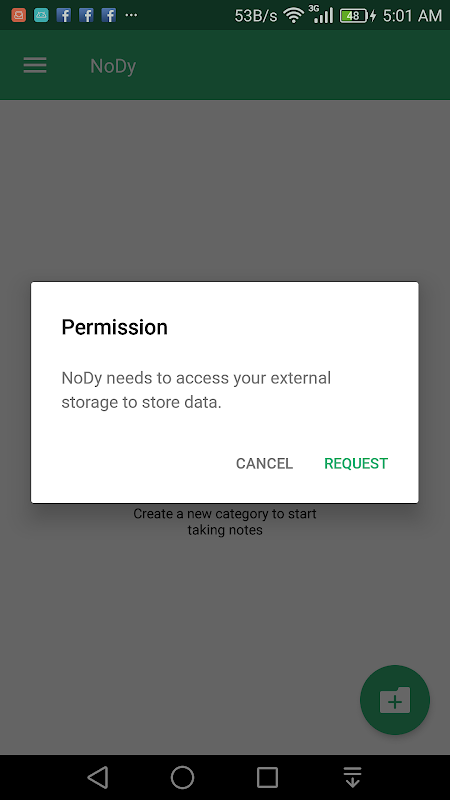Tap the Wi-Fi status icon
The height and width of the screenshot is (800, 450).
(293, 15)
